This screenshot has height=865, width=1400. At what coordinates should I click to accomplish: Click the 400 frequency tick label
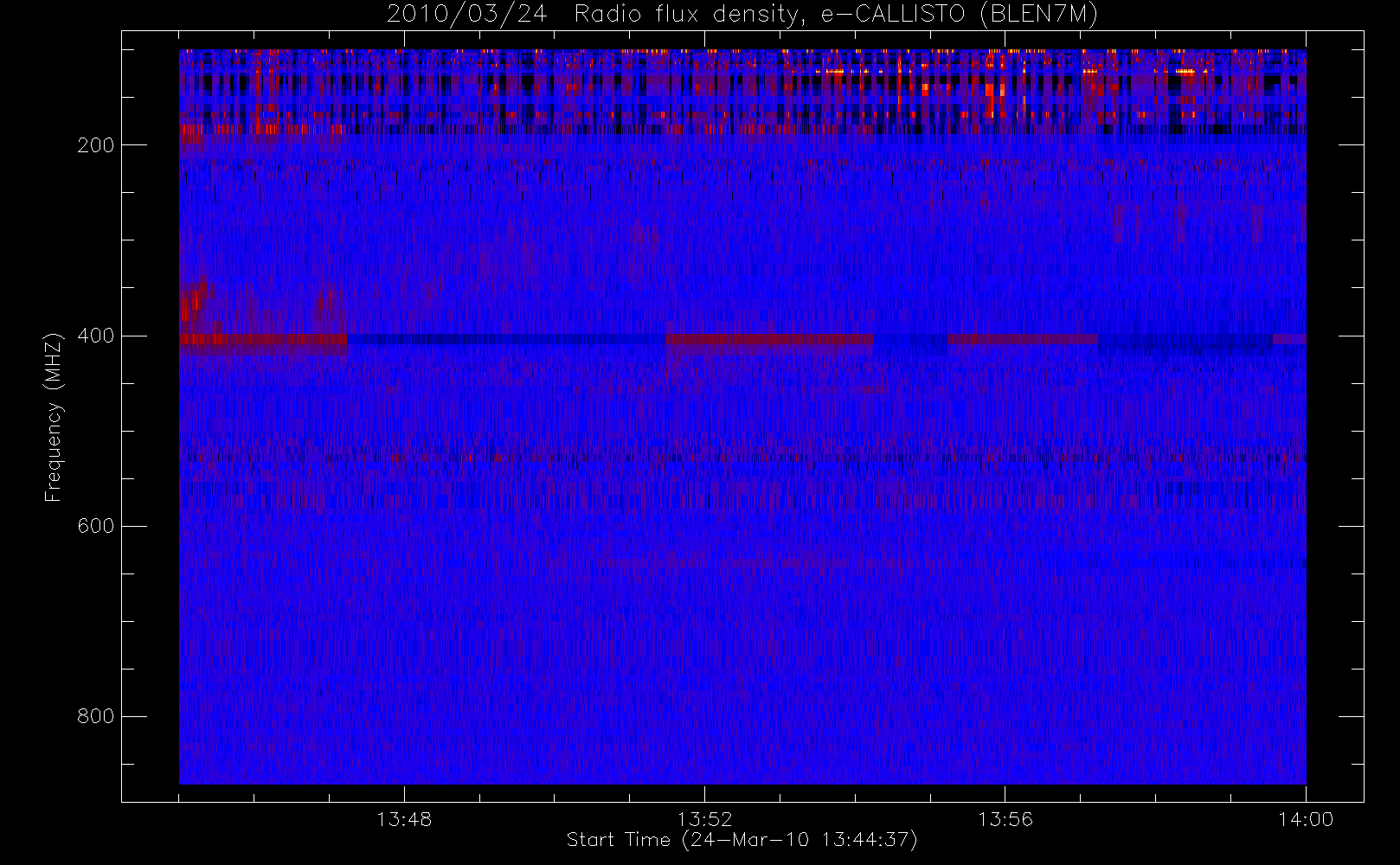tap(95, 336)
